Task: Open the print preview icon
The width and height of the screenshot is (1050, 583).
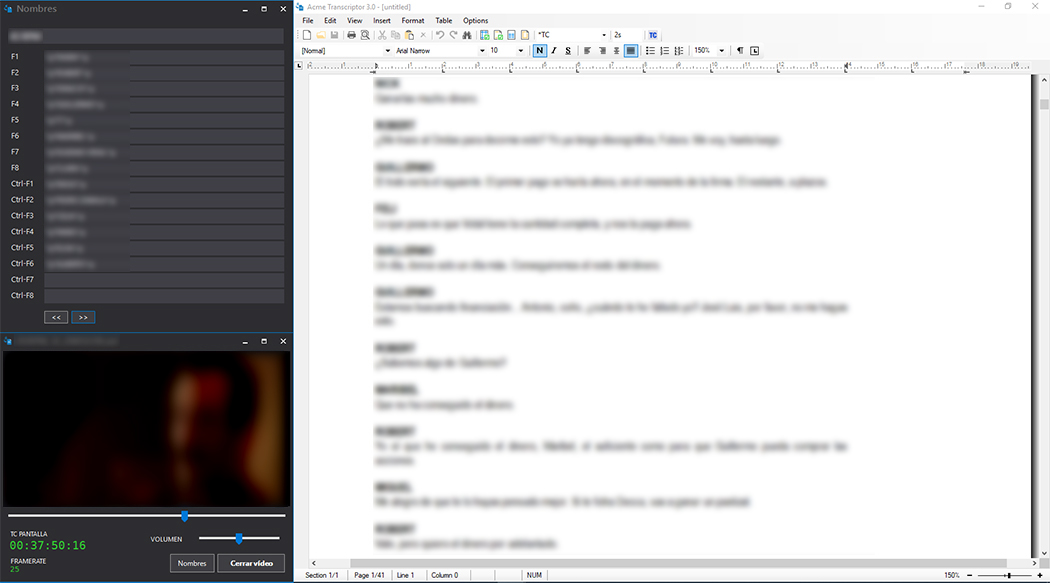Action: (364, 34)
